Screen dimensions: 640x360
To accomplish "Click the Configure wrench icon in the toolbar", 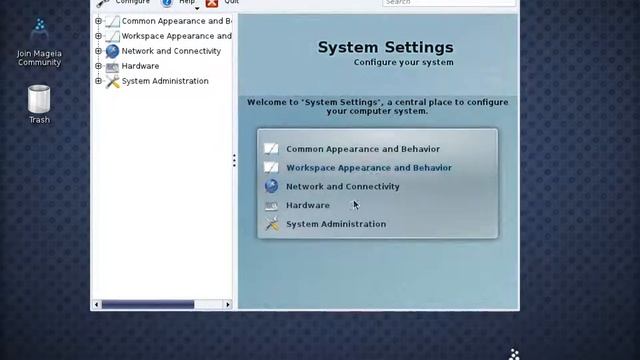I will (103, 3).
